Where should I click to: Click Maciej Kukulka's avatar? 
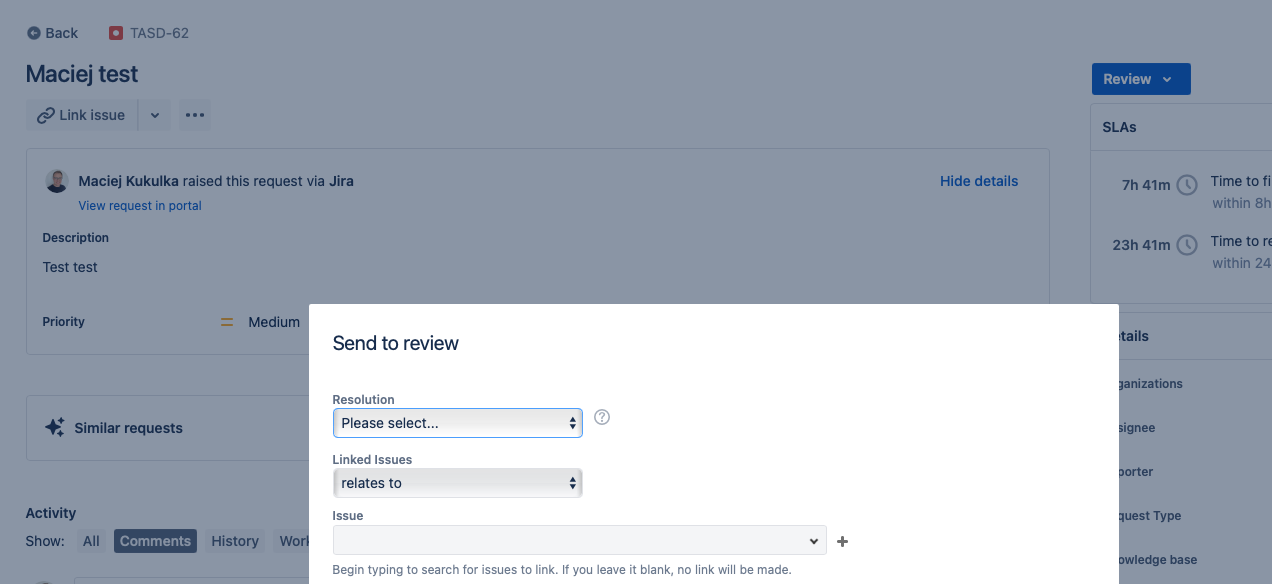57,181
